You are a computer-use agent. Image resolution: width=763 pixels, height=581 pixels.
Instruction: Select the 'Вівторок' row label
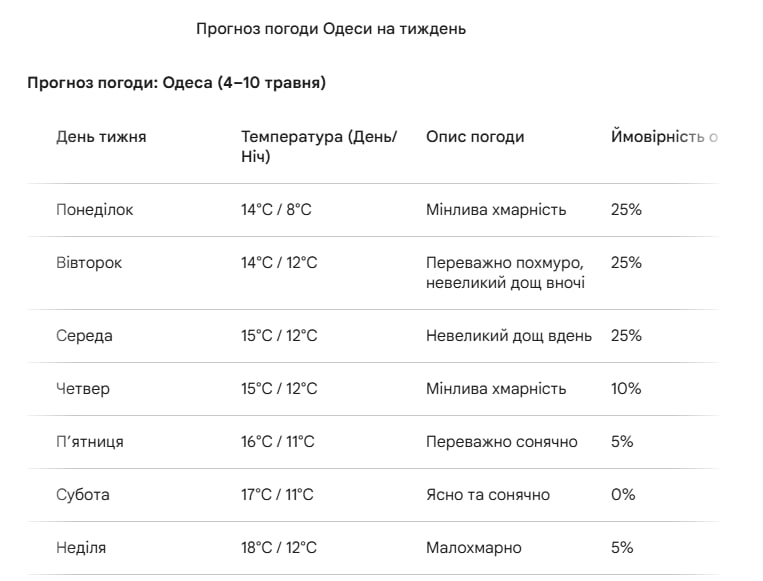click(x=89, y=263)
